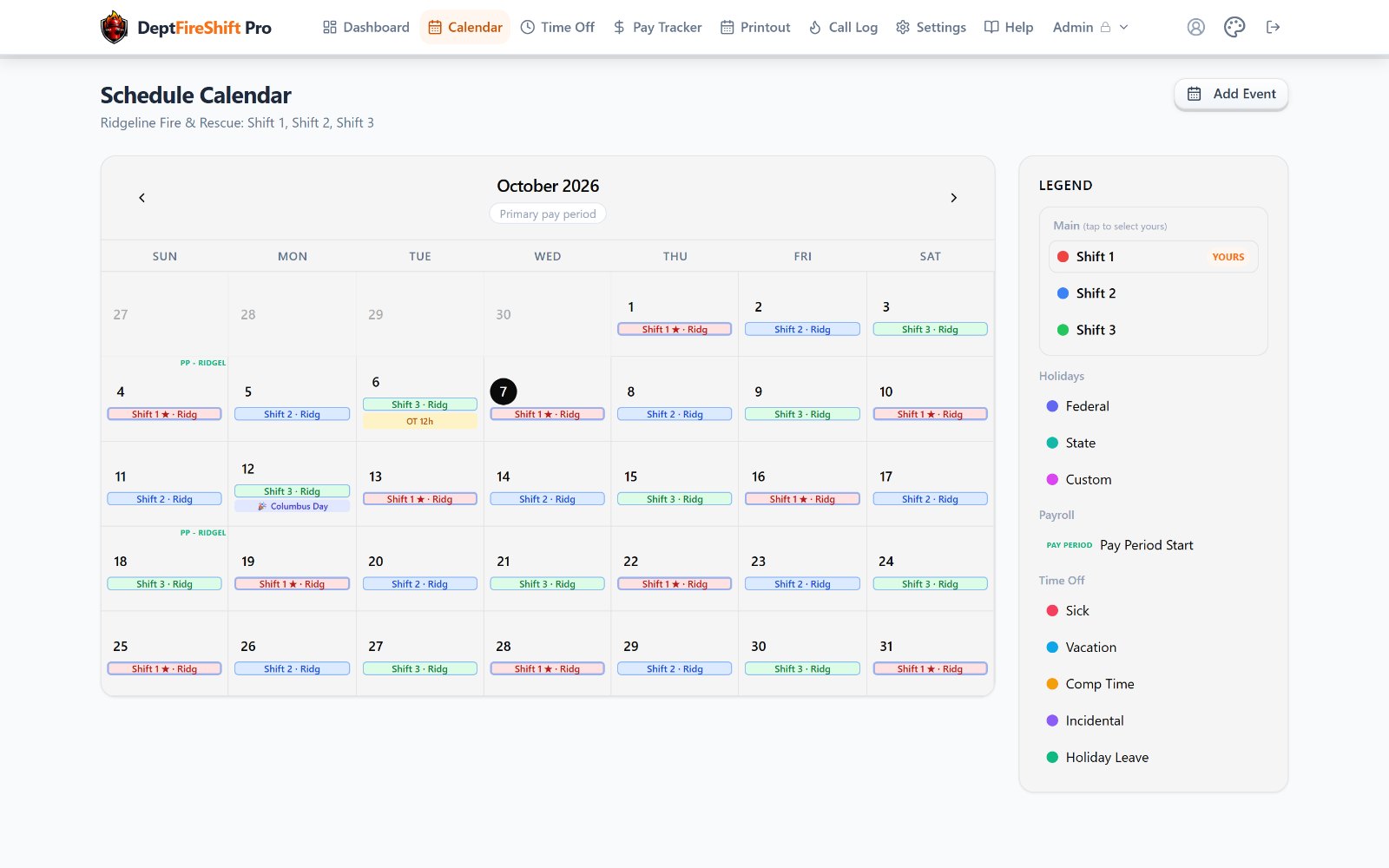This screenshot has height=868, width=1389.
Task: Click the Vacation blue legend dot
Action: pos(1052,648)
